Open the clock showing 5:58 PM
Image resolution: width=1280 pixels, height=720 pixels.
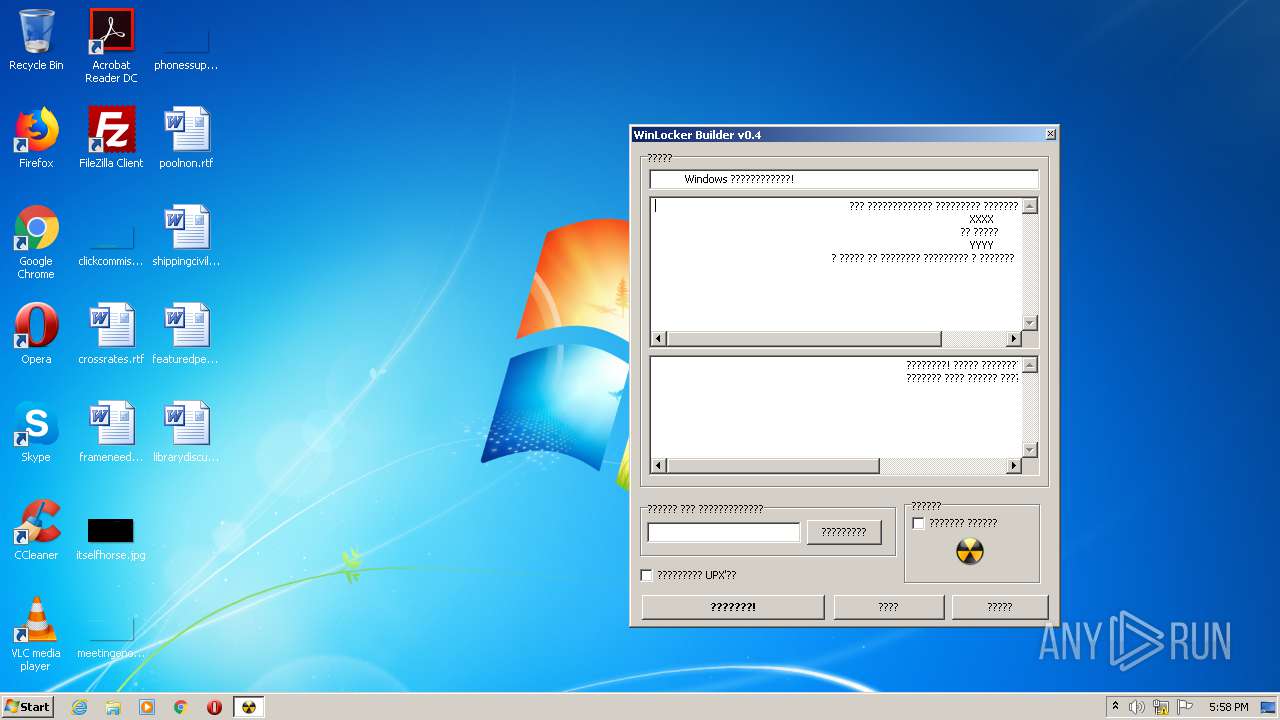pyautogui.click(x=1228, y=707)
